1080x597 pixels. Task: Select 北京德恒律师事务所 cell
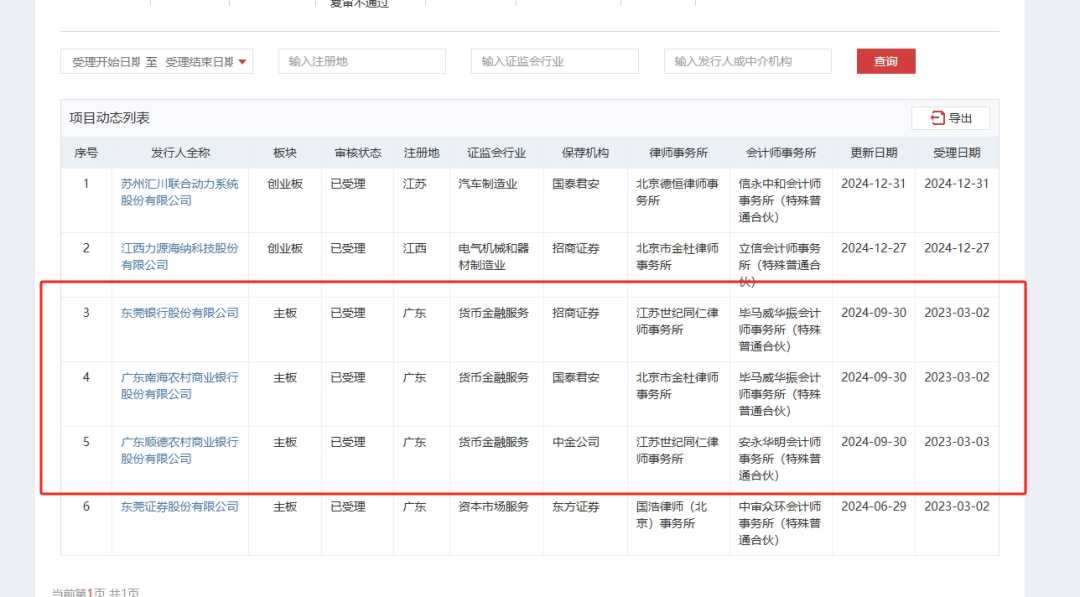point(677,192)
